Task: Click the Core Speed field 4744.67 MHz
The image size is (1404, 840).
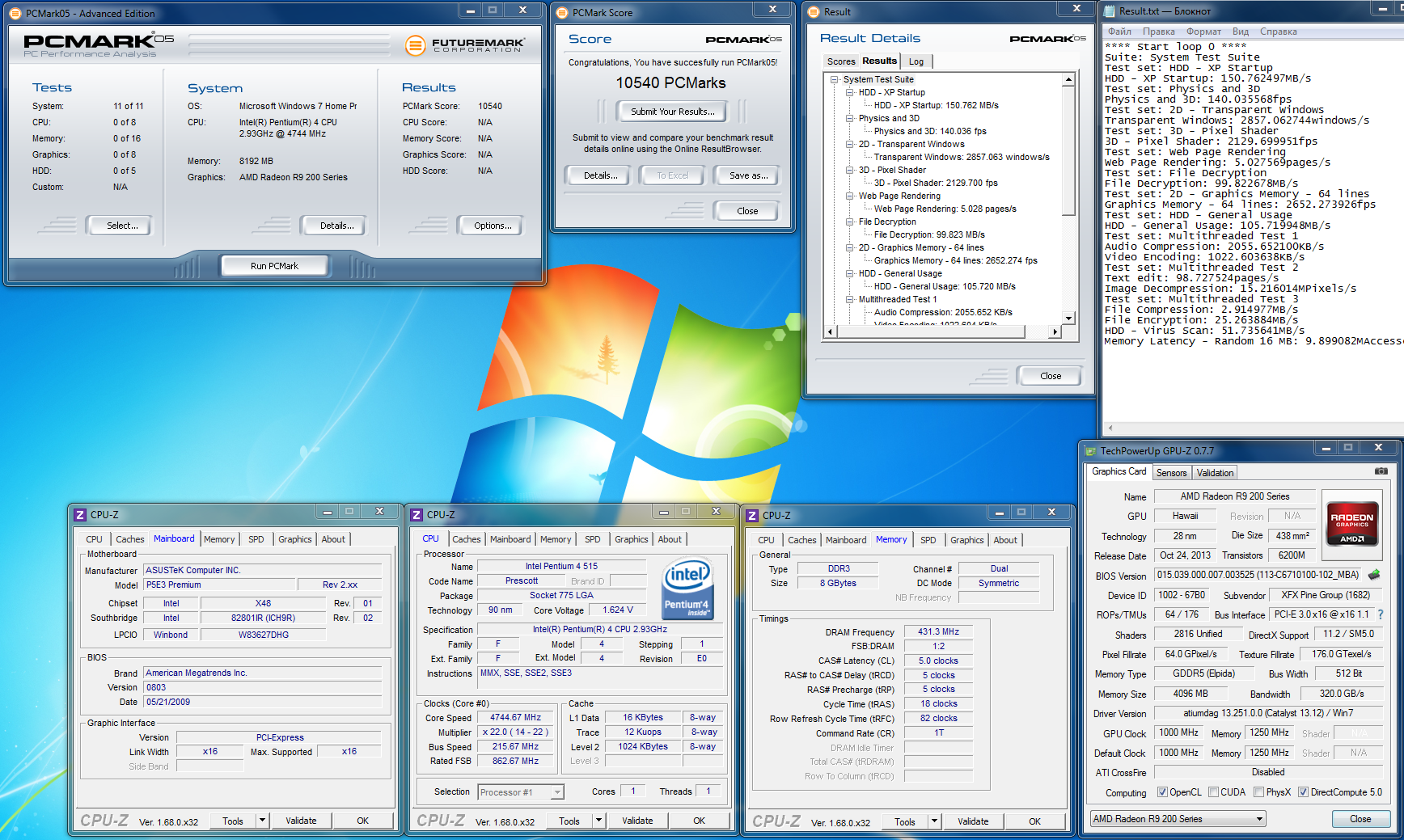Action: pyautogui.click(x=515, y=718)
